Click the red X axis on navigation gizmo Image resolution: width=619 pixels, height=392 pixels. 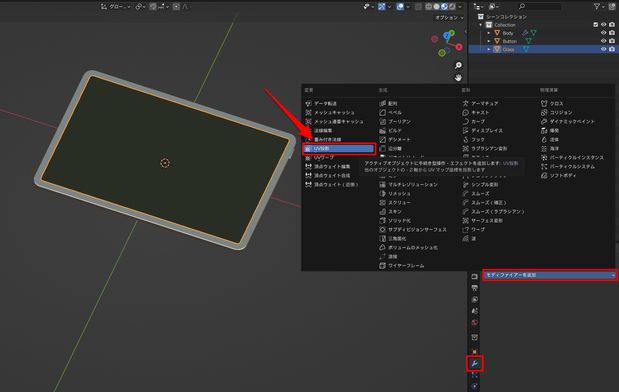[459, 47]
